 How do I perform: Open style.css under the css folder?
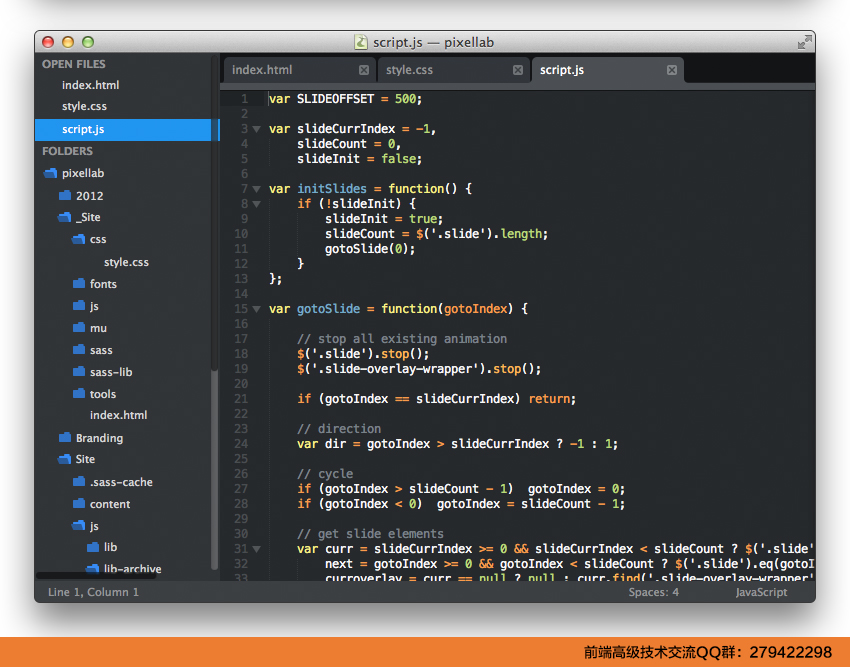tap(126, 262)
